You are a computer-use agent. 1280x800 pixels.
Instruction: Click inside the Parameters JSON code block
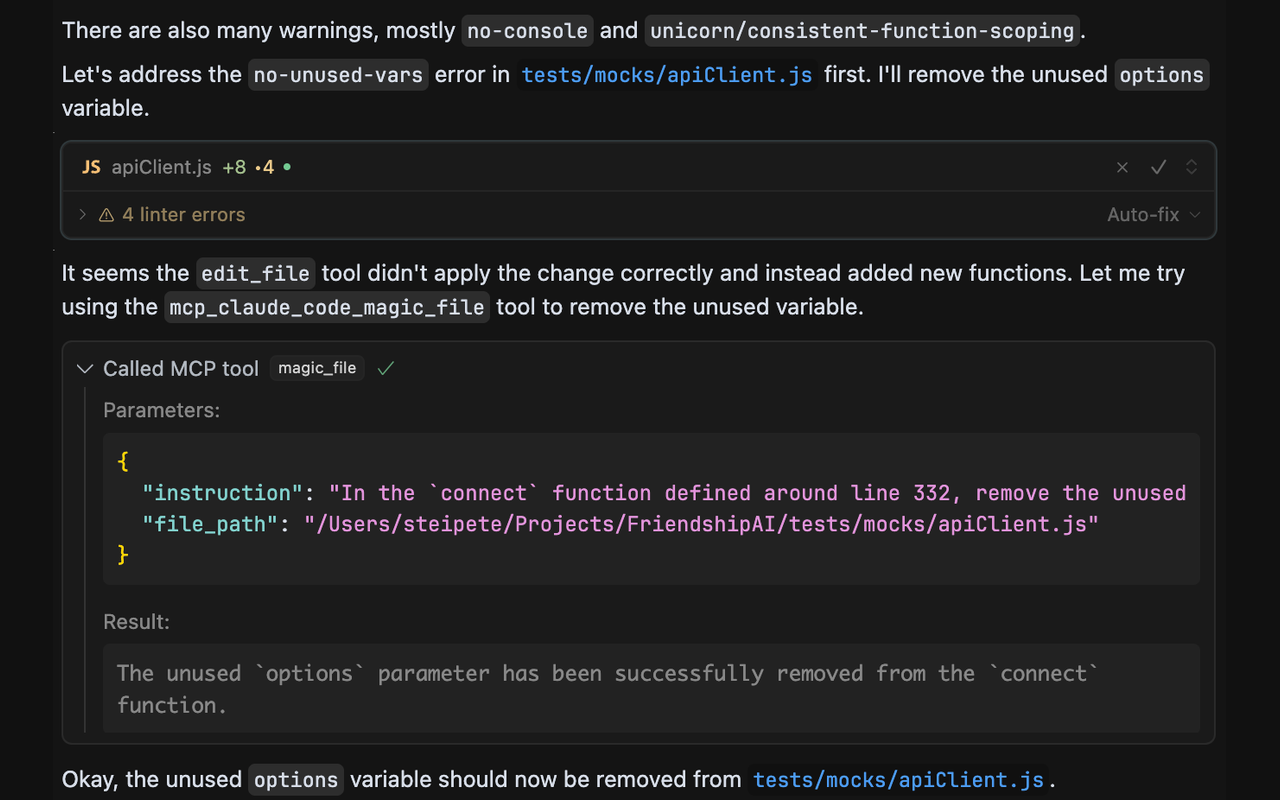pyautogui.click(x=650, y=509)
